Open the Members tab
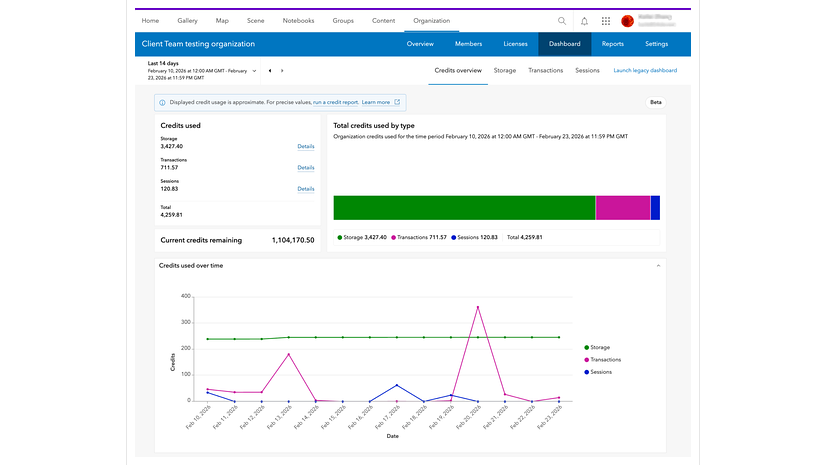Image resolution: width=826 pixels, height=465 pixels. [468, 44]
